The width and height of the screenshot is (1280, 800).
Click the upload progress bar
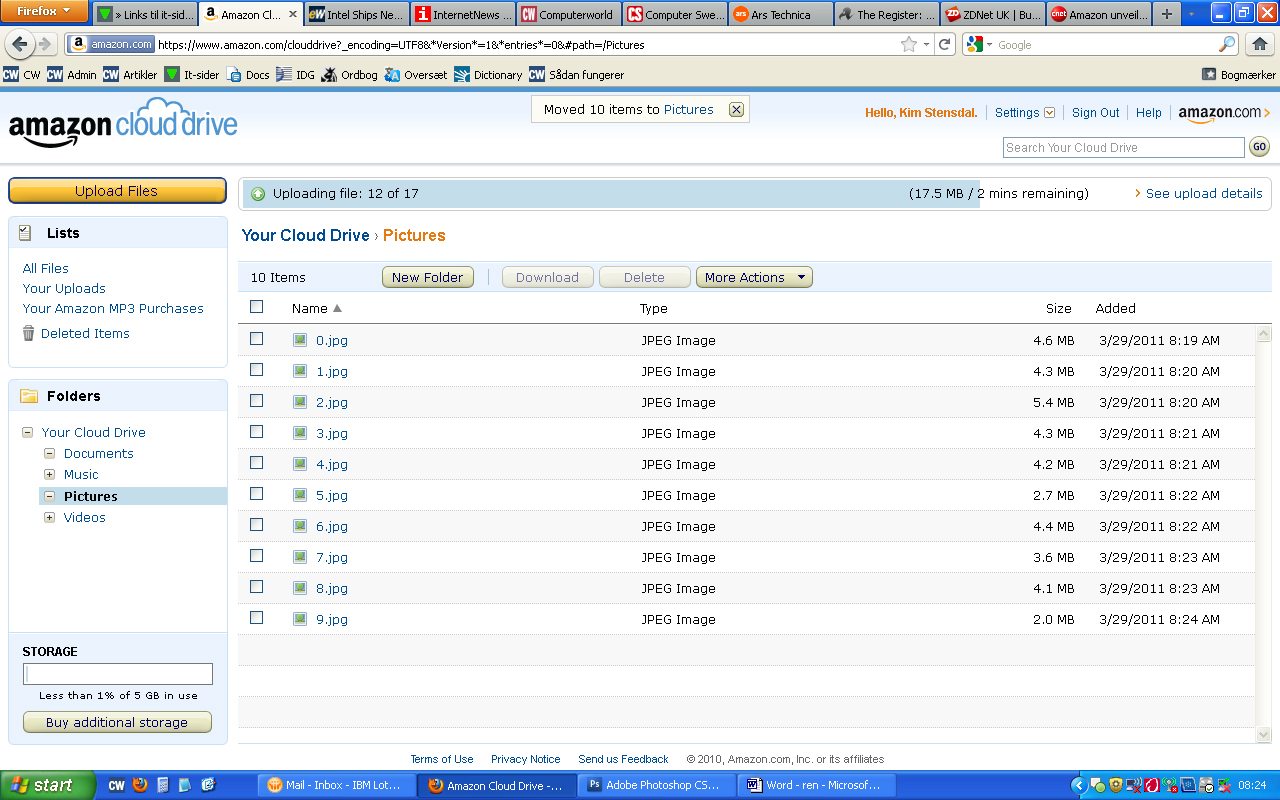(x=755, y=194)
